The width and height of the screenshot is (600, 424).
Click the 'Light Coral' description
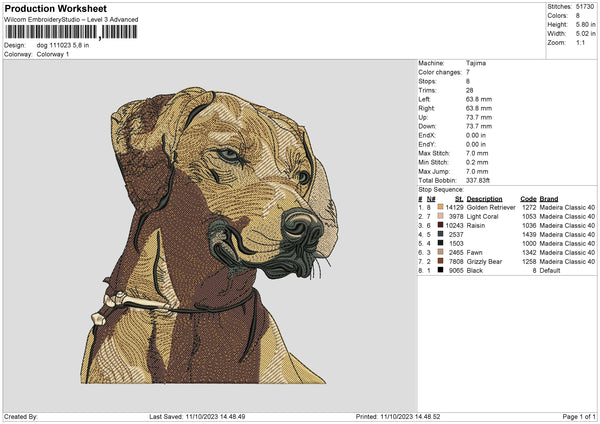(x=483, y=217)
